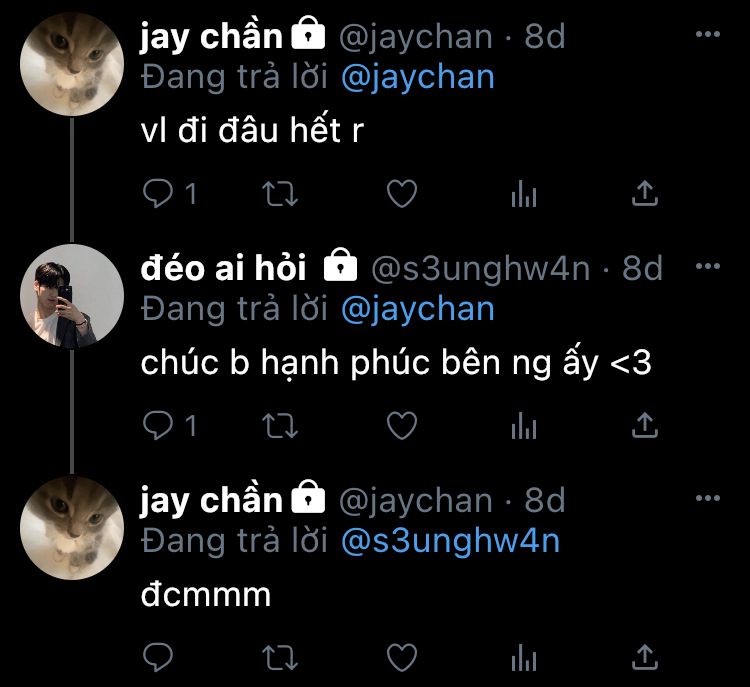Image resolution: width=750 pixels, height=687 pixels.
Task: Open more options on the "đcmmm" tweet
Action: coord(708,498)
